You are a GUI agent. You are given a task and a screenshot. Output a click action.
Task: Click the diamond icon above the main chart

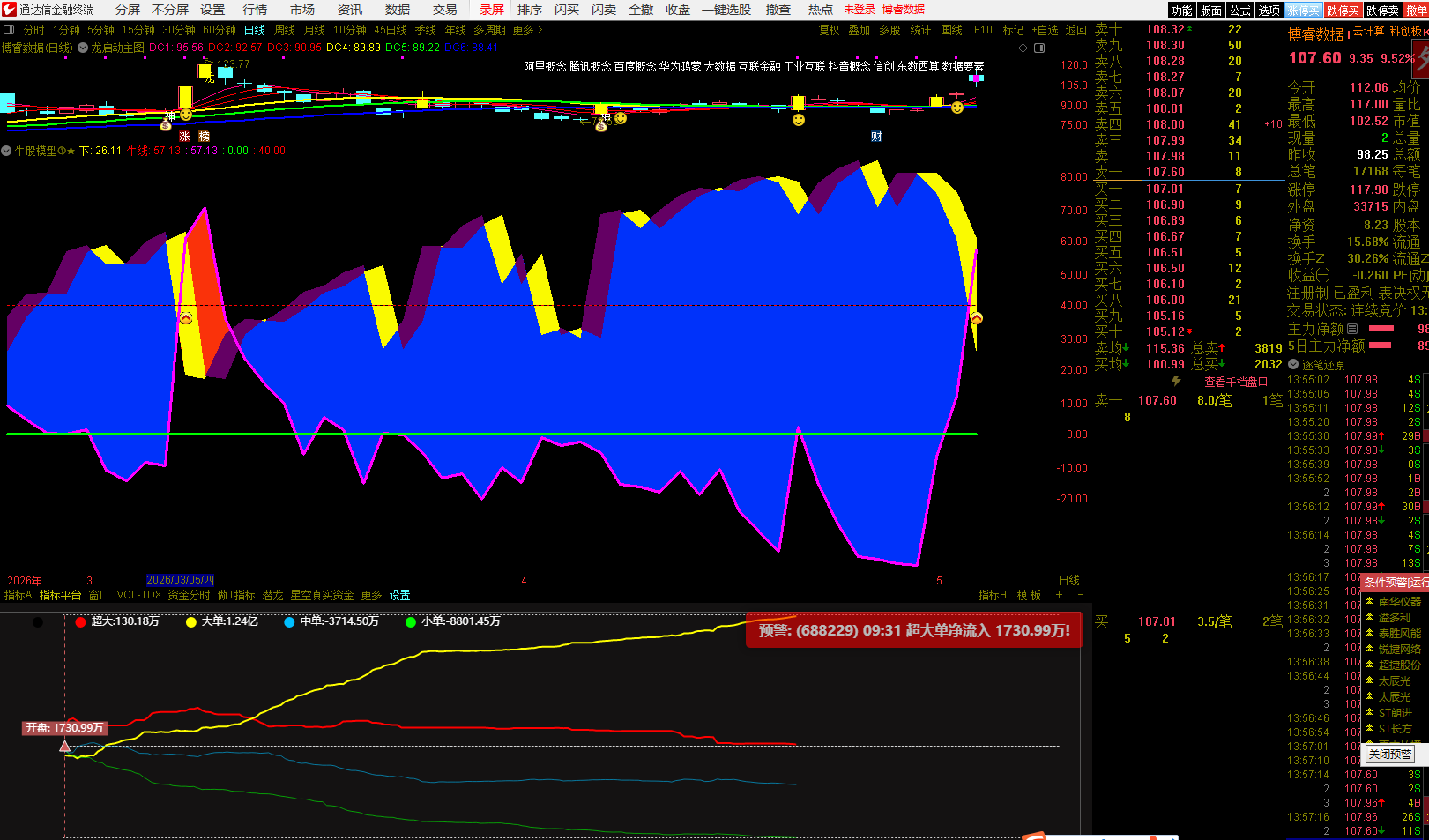pyautogui.click(x=1023, y=48)
